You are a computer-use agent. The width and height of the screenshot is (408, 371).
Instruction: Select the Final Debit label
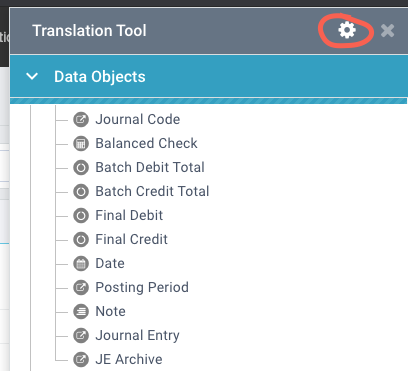(129, 215)
